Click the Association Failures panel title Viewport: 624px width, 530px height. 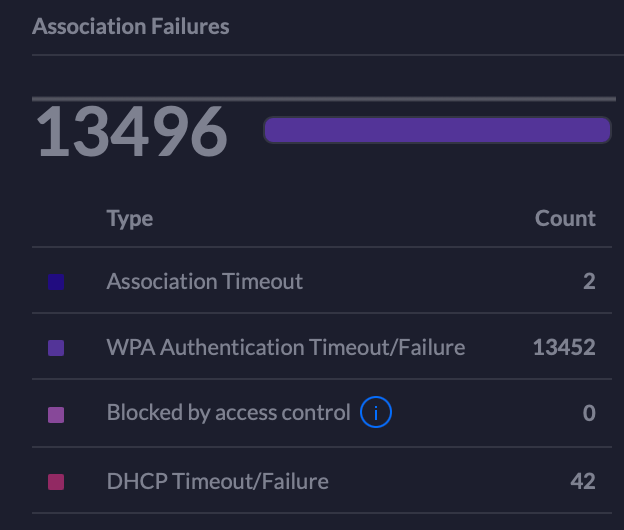[130, 26]
